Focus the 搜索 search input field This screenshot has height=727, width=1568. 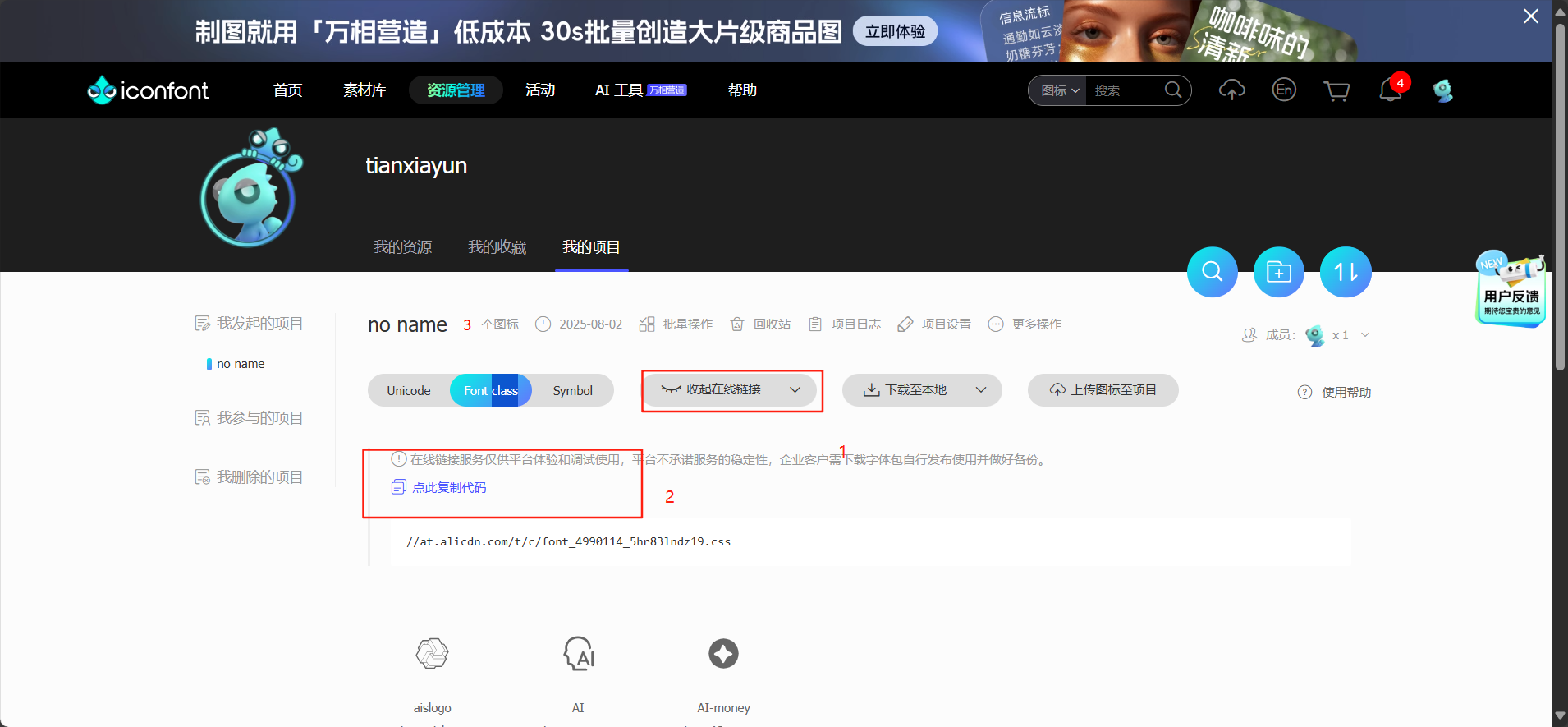pyautogui.click(x=1123, y=90)
